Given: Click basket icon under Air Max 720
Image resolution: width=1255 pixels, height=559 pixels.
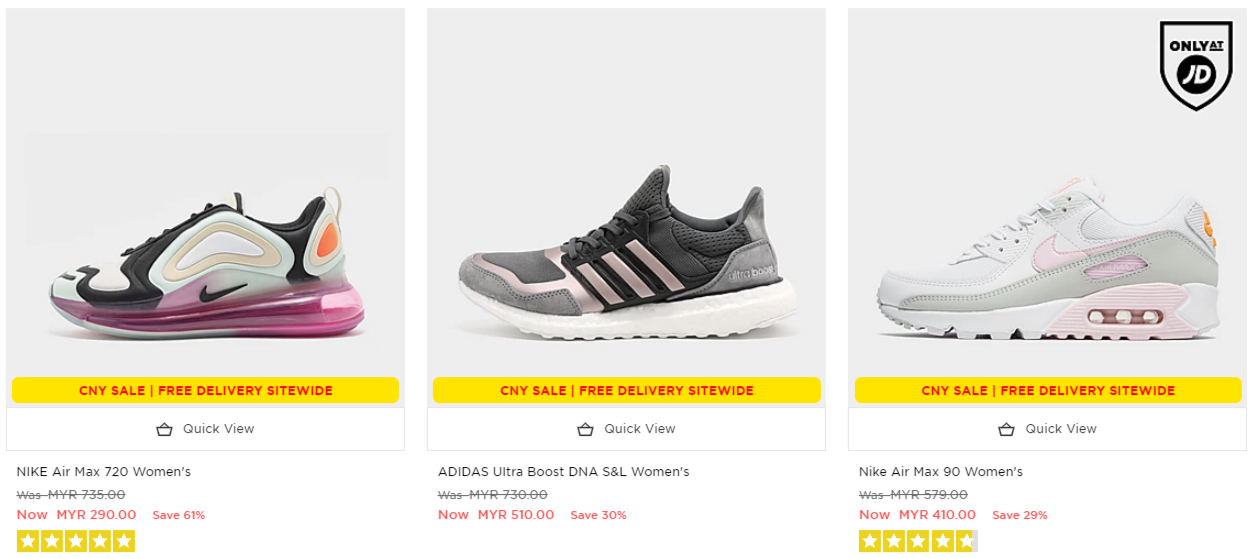Looking at the screenshot, I should tap(165, 429).
